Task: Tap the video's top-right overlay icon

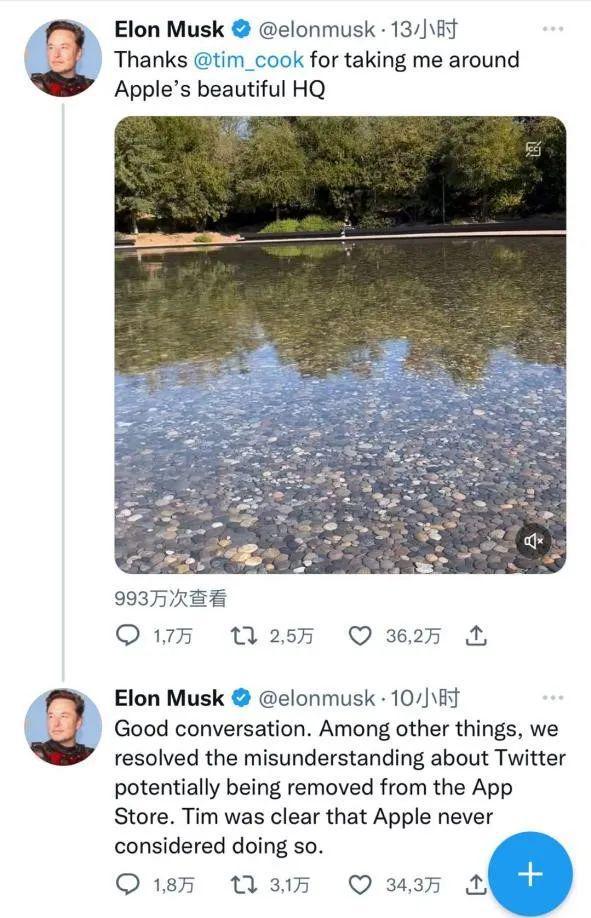Action: (533, 149)
